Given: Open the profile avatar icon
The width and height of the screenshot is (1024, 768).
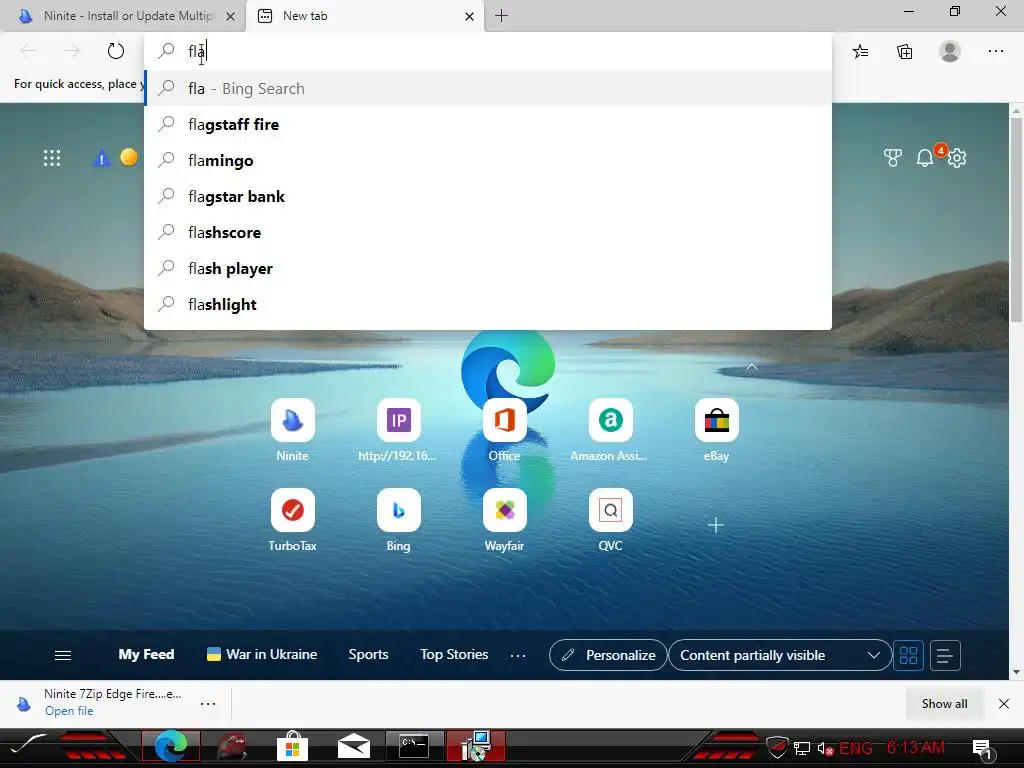Looking at the screenshot, I should tap(950, 51).
